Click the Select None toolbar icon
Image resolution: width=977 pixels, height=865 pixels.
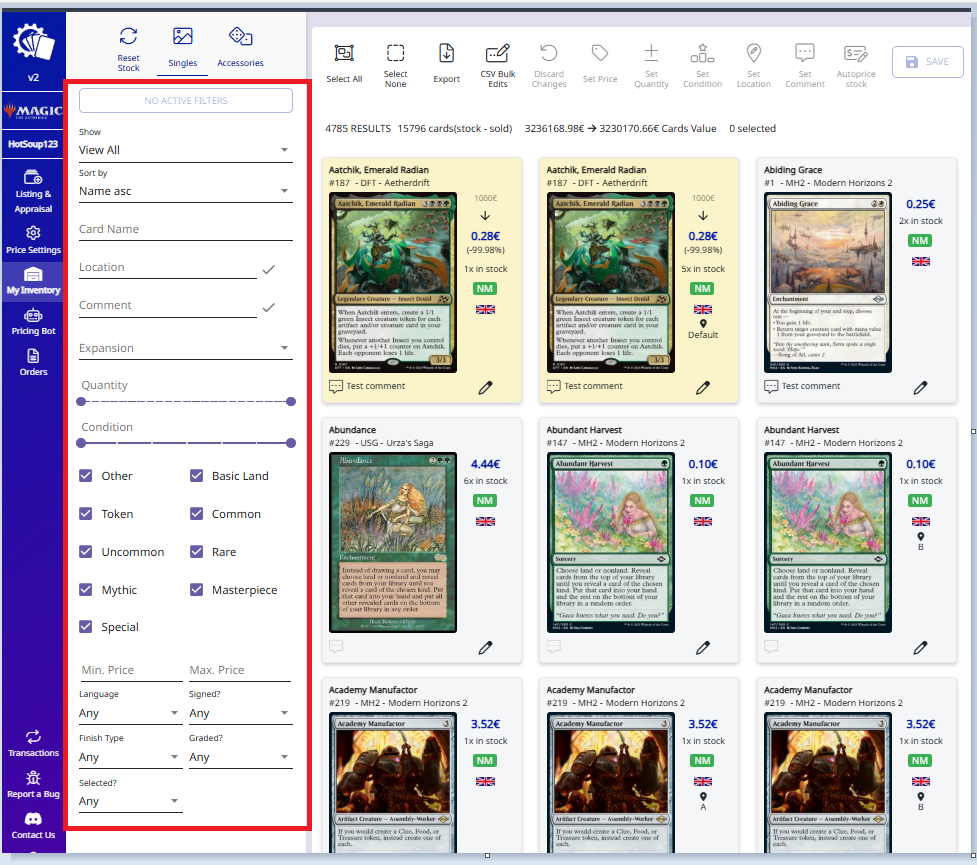[396, 53]
